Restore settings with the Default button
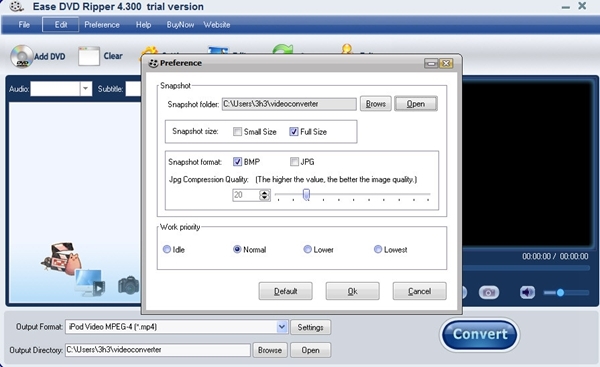 (285, 291)
